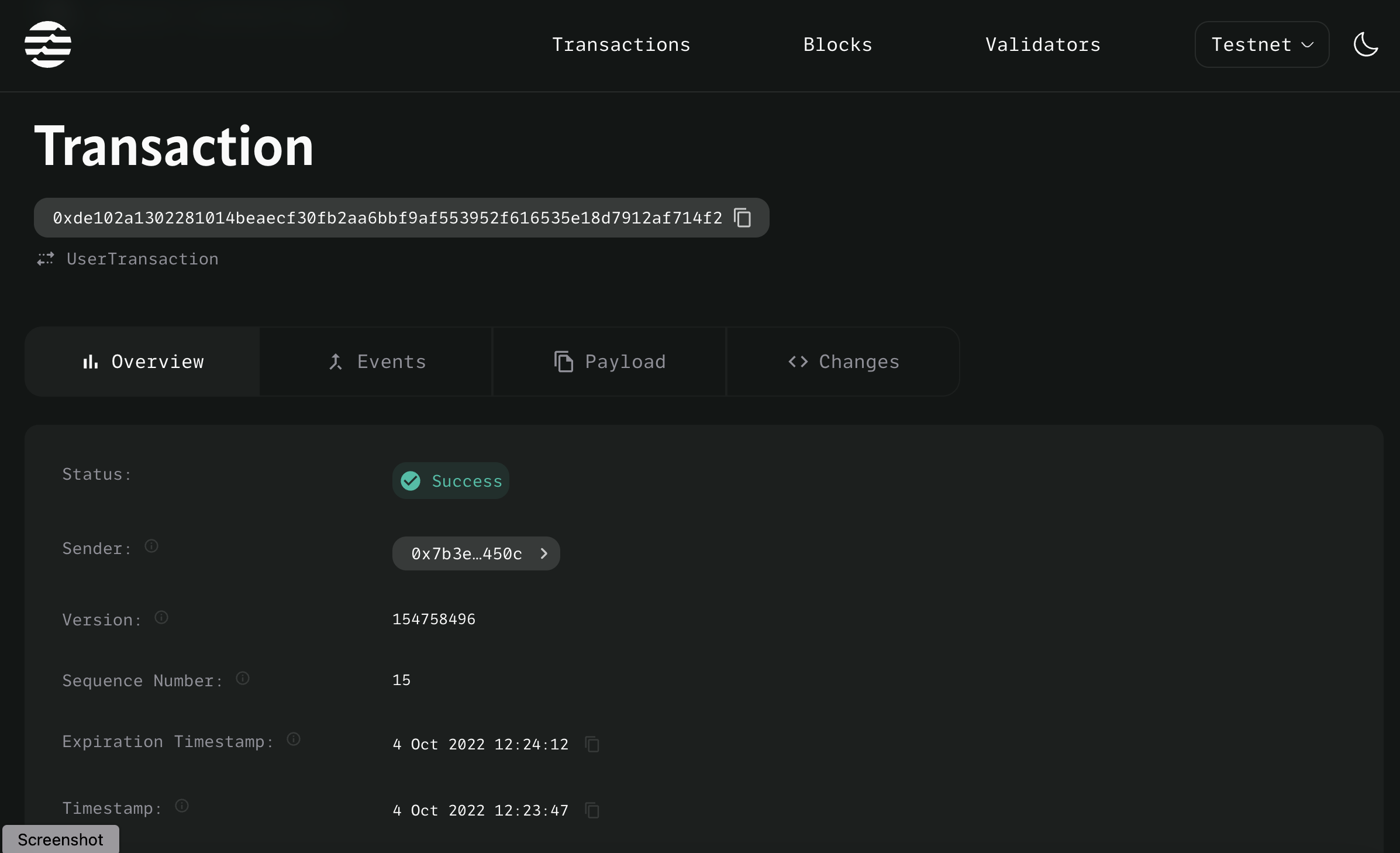Copy the transaction hash
The image size is (1400, 853).
742,217
